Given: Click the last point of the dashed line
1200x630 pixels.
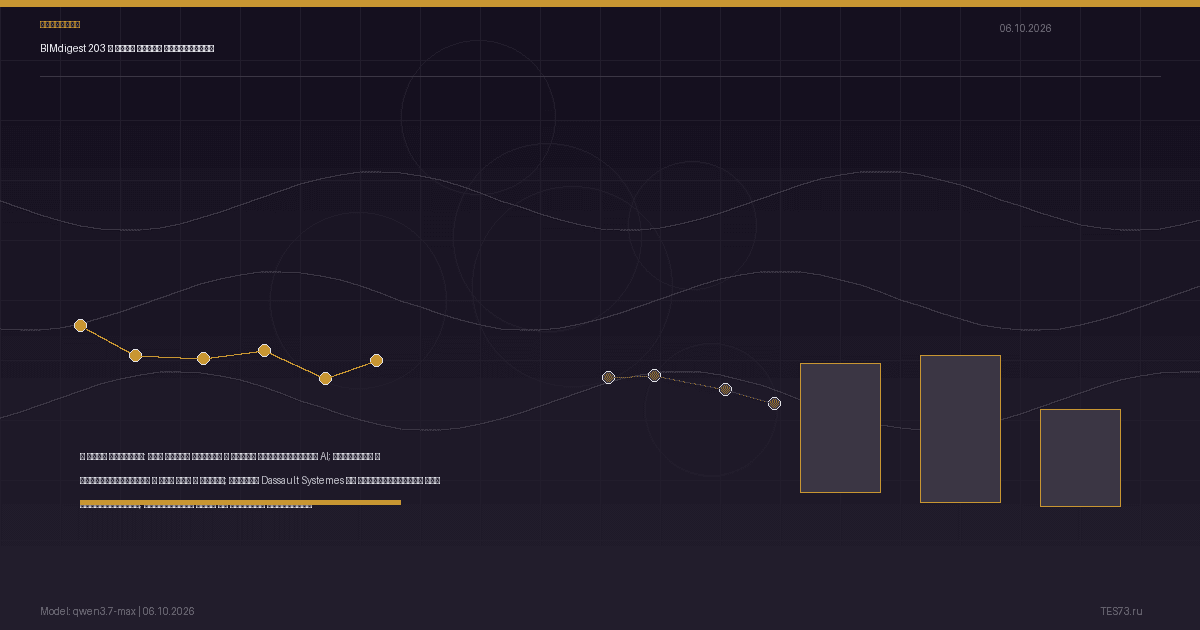Looking at the screenshot, I should (x=774, y=403).
